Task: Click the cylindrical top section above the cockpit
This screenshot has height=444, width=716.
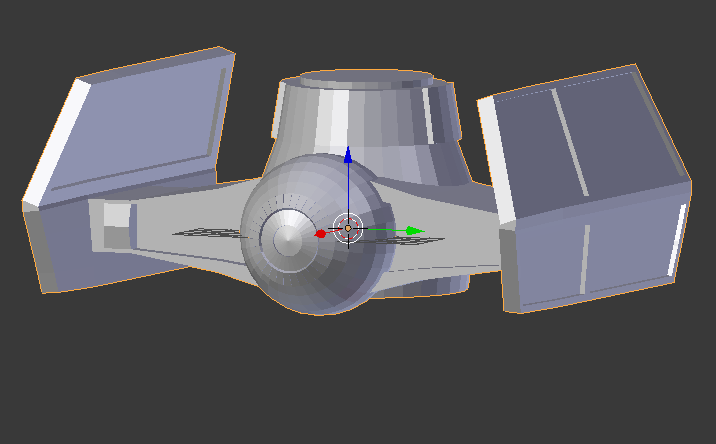Action: (x=365, y=127)
